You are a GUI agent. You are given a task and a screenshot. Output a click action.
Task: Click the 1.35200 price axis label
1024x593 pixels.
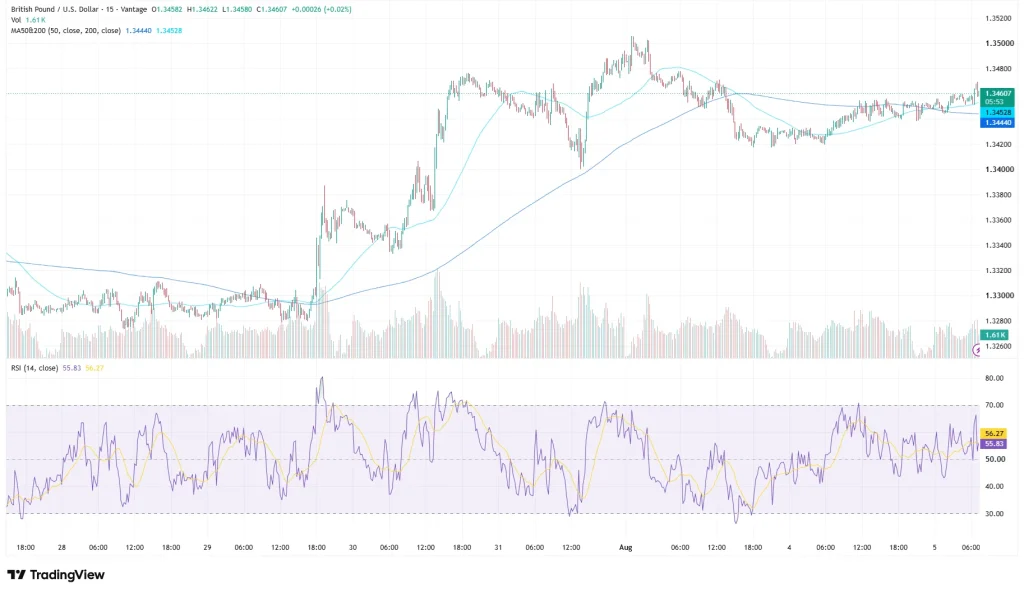pos(999,18)
